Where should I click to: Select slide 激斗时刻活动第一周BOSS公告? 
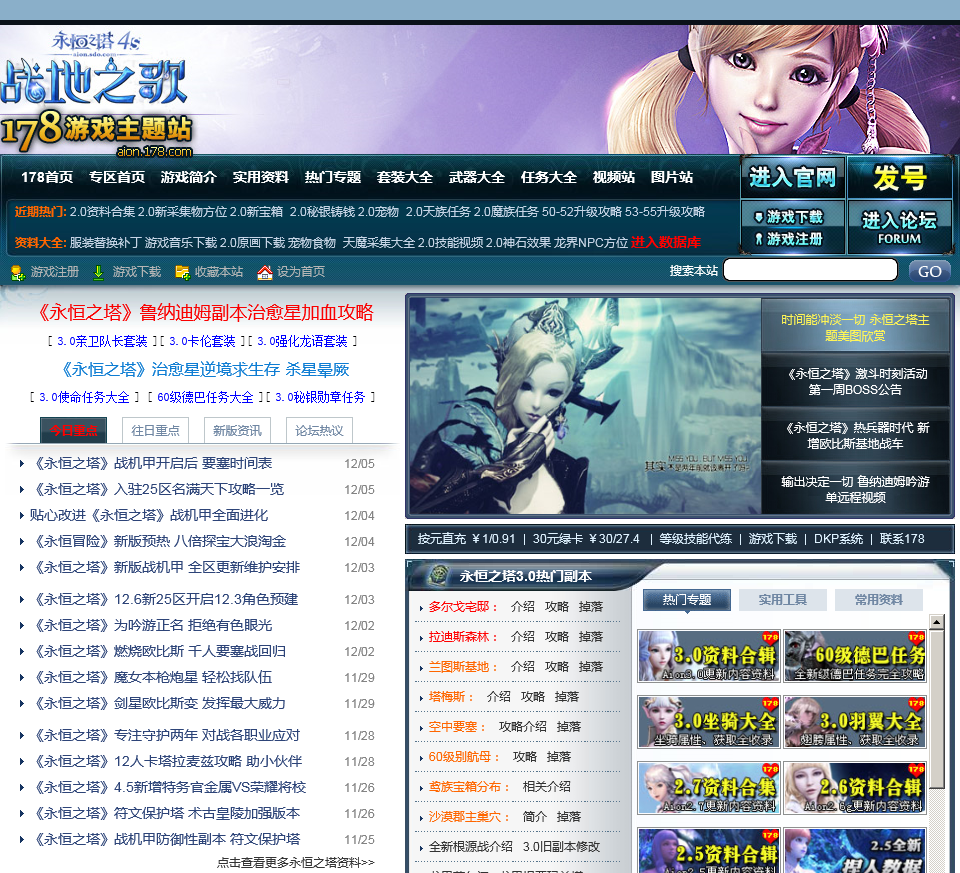(855, 381)
